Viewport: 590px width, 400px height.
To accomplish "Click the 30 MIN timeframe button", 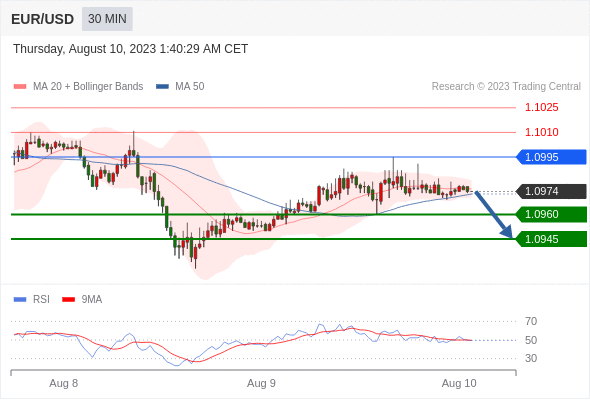I will click(x=107, y=19).
